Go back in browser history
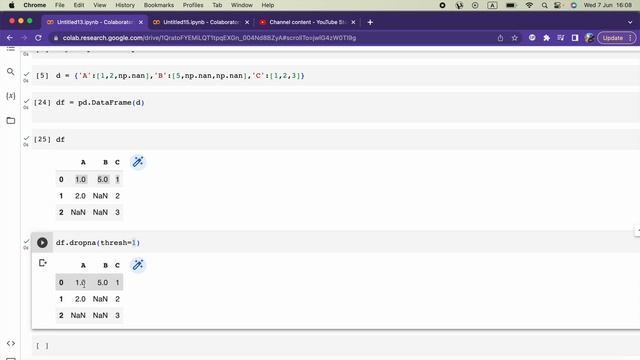 tap(10, 38)
